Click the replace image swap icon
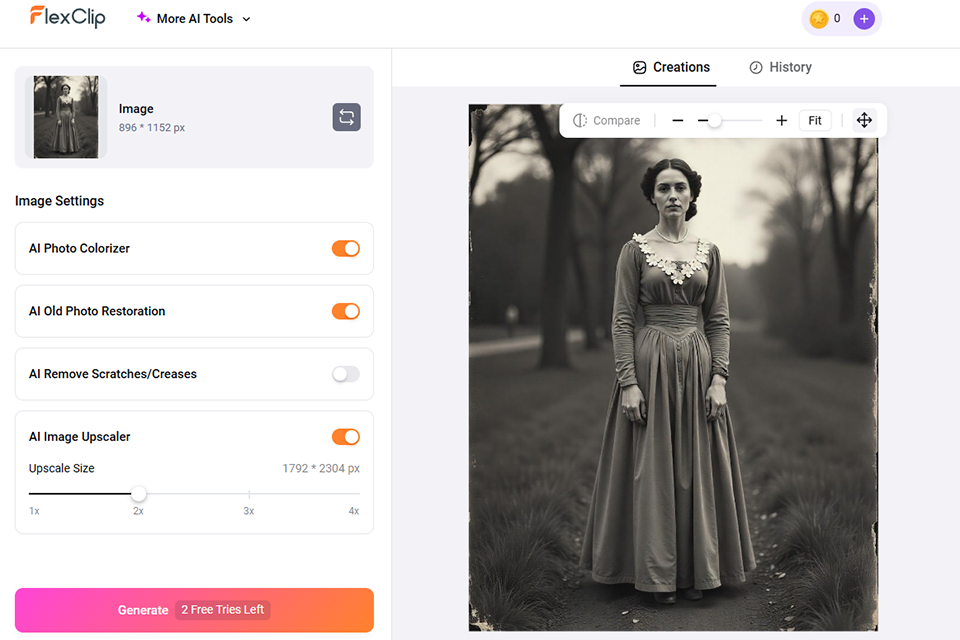 (347, 117)
